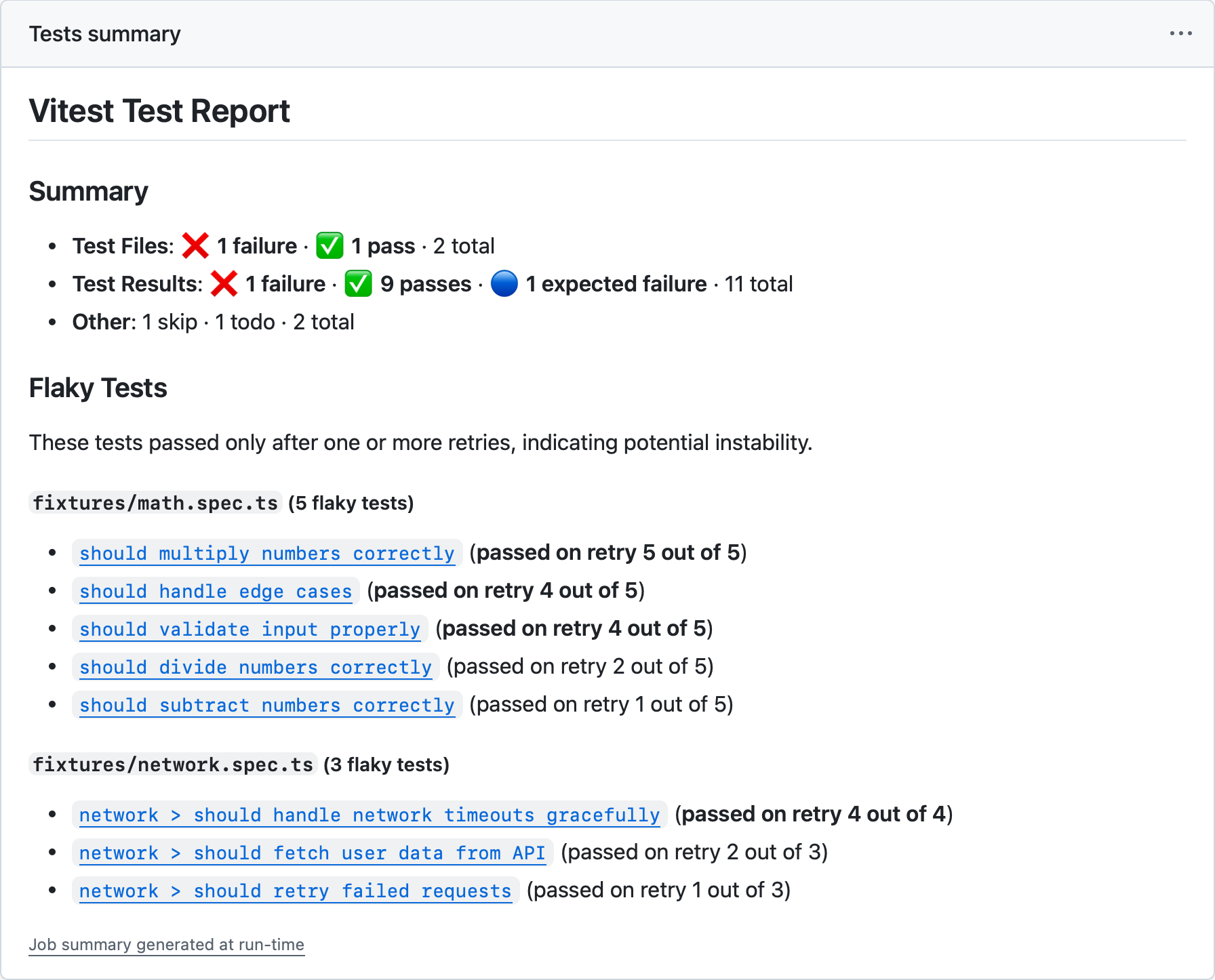The height and width of the screenshot is (980, 1215).
Task: Open the 'should multiply numbers correctly' test link
Action: click(x=267, y=553)
